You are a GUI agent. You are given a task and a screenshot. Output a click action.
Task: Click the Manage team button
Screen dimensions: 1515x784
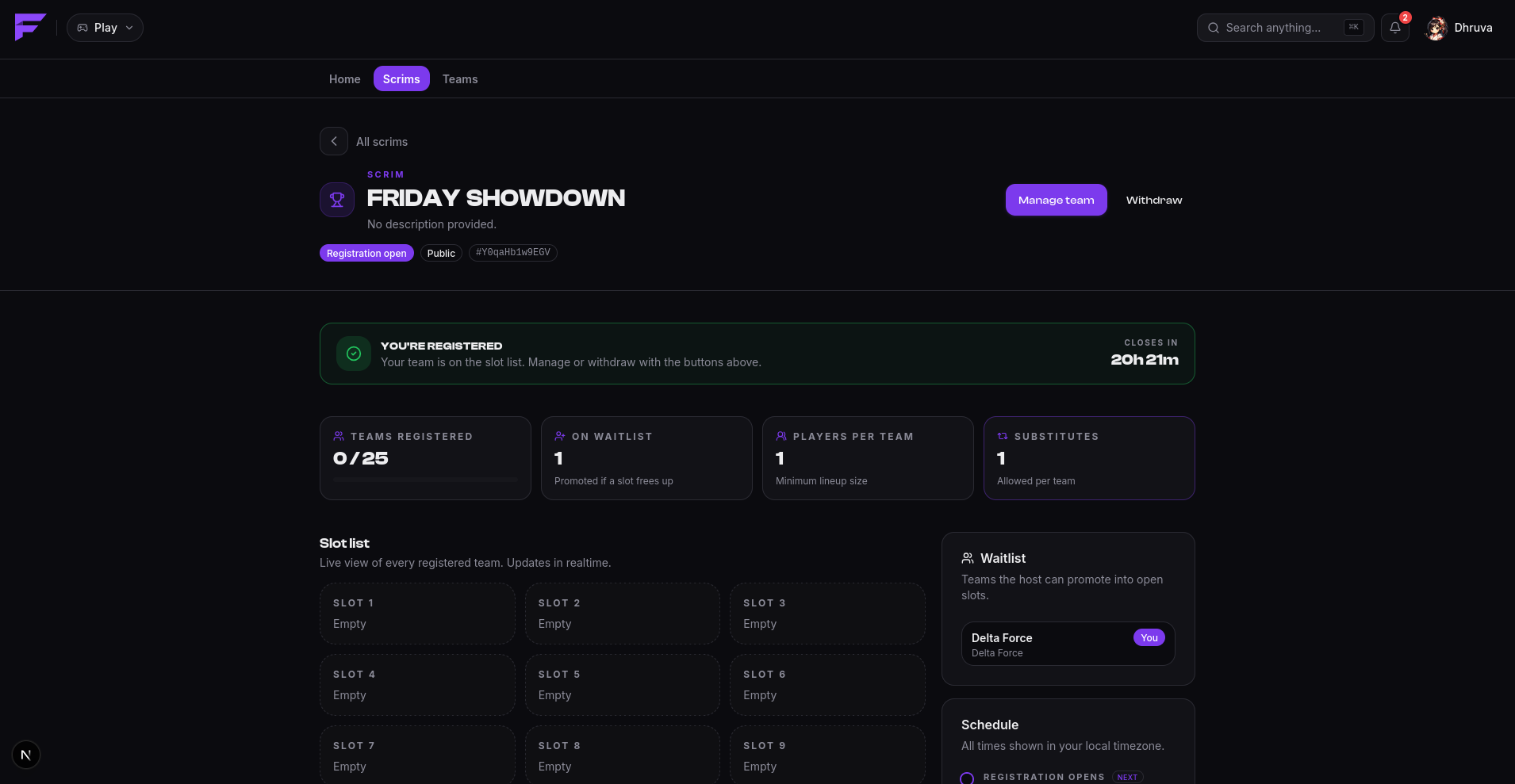(1056, 200)
